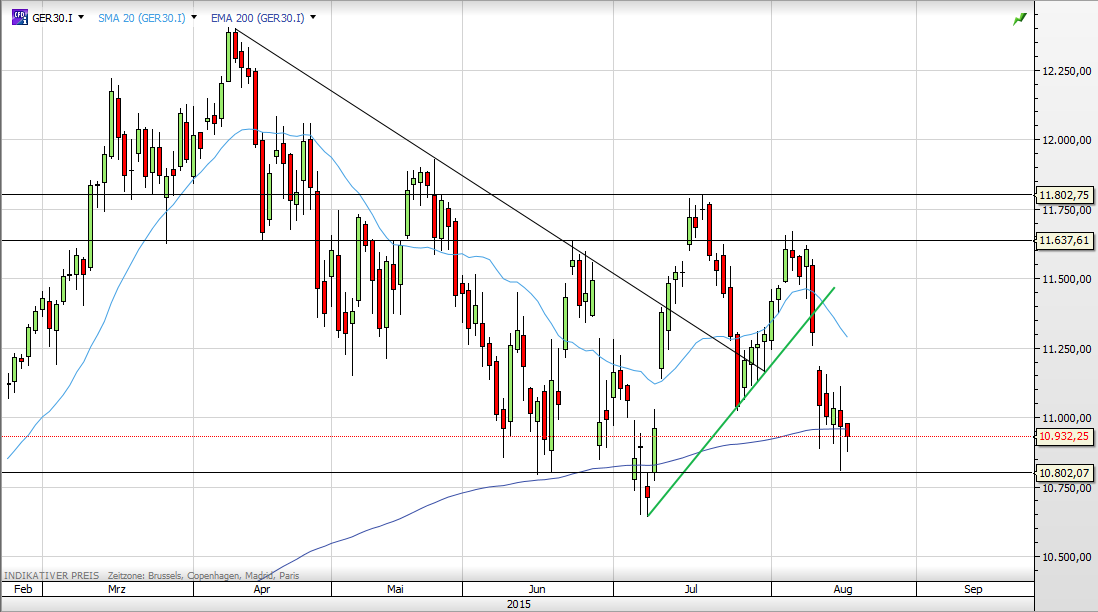This screenshot has height=612, width=1098.
Task: Select the 11.637,61 horizontal line price label
Action: click(1065, 241)
